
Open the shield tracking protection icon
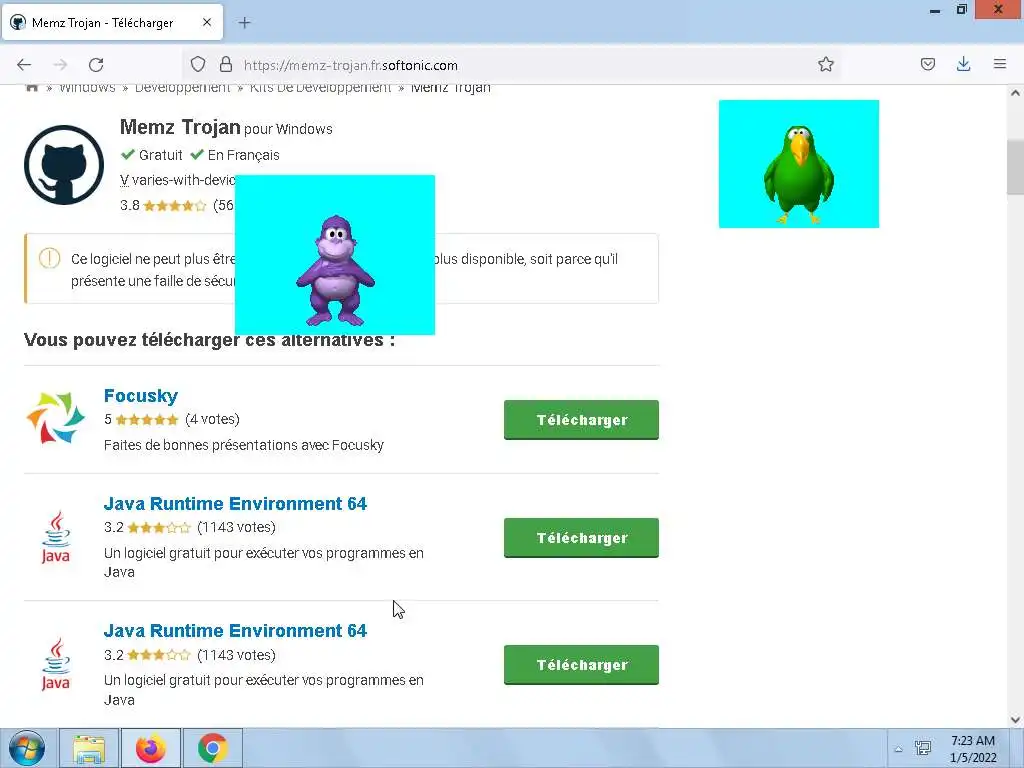coord(198,64)
